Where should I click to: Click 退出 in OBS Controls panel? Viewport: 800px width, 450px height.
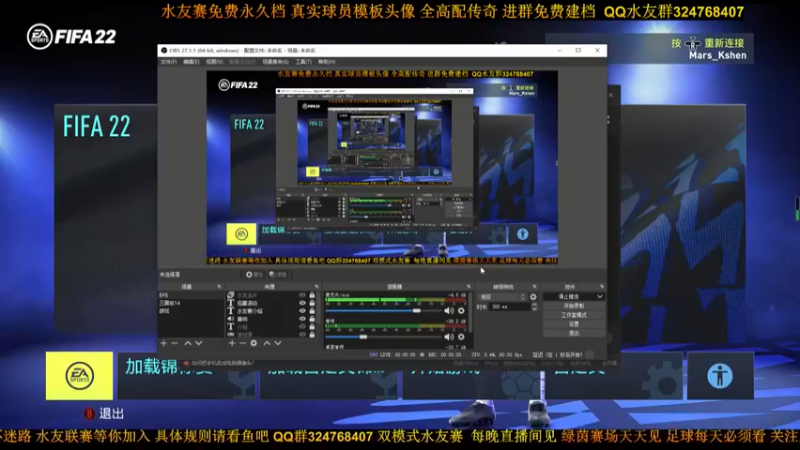click(574, 333)
